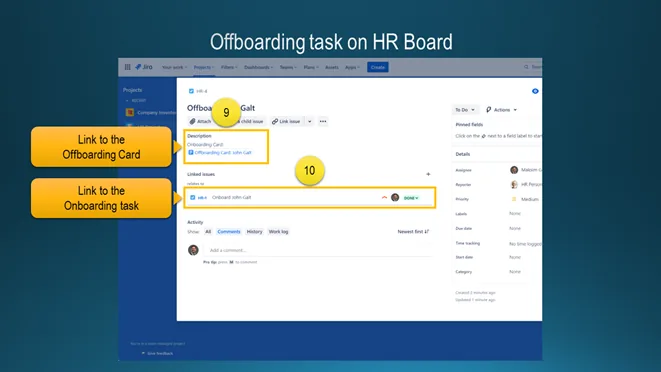Click the Projects heading in sidebar
This screenshot has width=661, height=372.
(x=132, y=90)
